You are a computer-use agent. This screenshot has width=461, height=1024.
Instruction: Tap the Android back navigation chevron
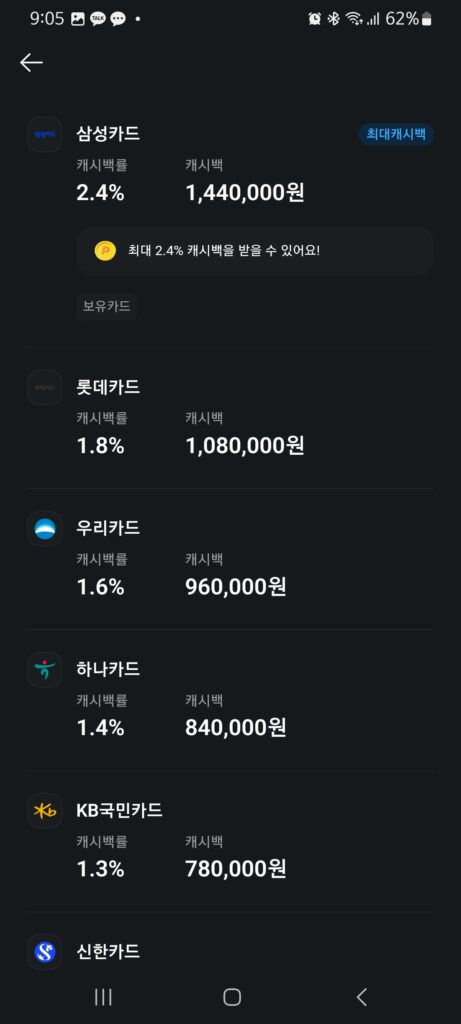(362, 997)
